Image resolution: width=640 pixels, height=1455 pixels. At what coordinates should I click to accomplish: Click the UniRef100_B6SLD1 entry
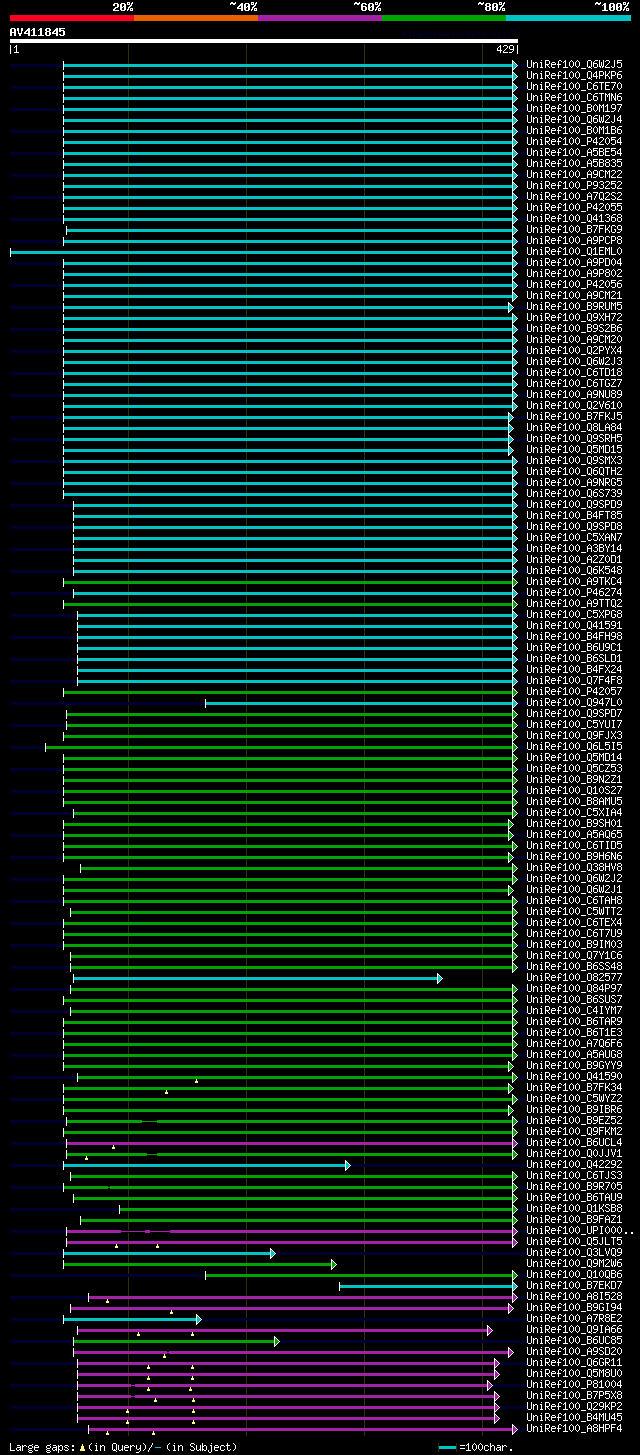[574, 658]
